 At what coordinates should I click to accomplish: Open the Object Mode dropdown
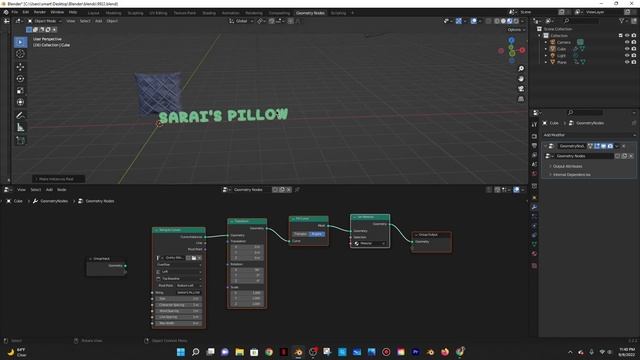pyautogui.click(x=44, y=21)
